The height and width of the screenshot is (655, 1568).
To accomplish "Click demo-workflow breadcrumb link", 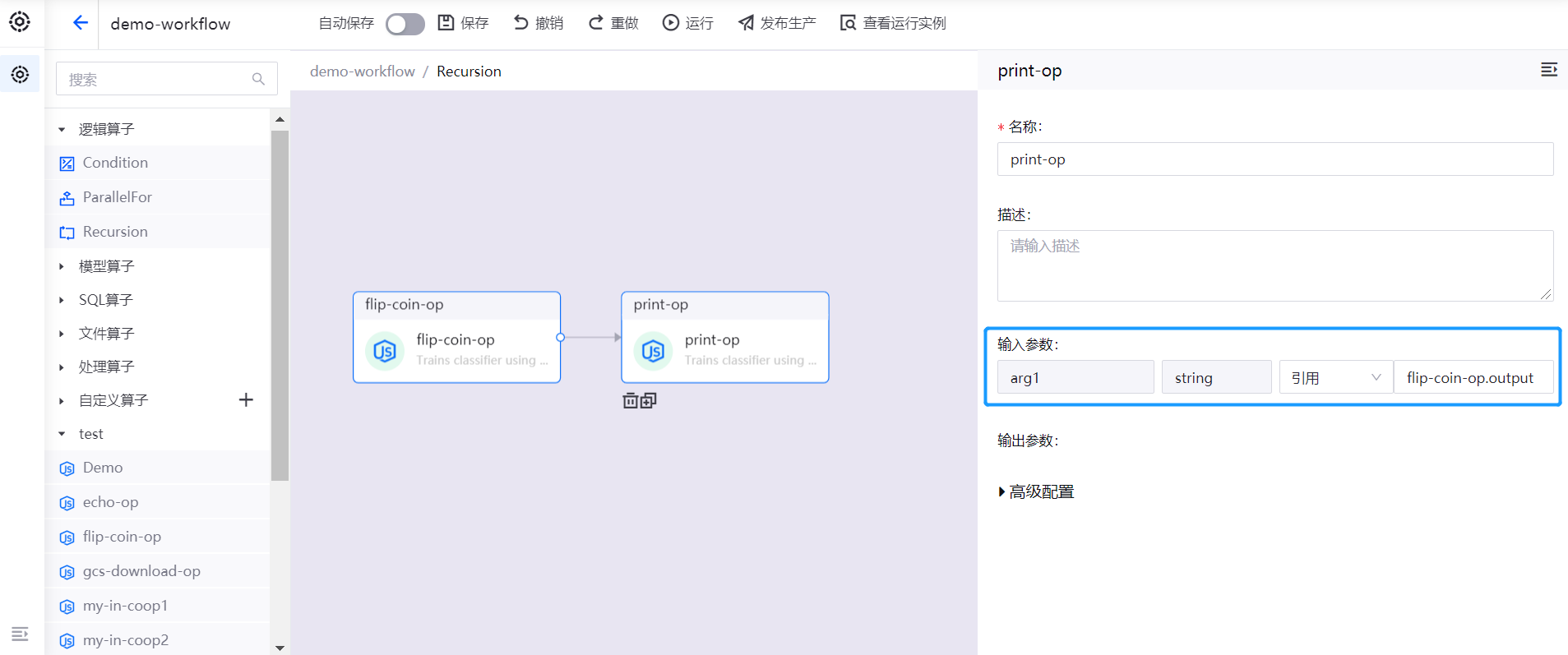I will (x=362, y=71).
